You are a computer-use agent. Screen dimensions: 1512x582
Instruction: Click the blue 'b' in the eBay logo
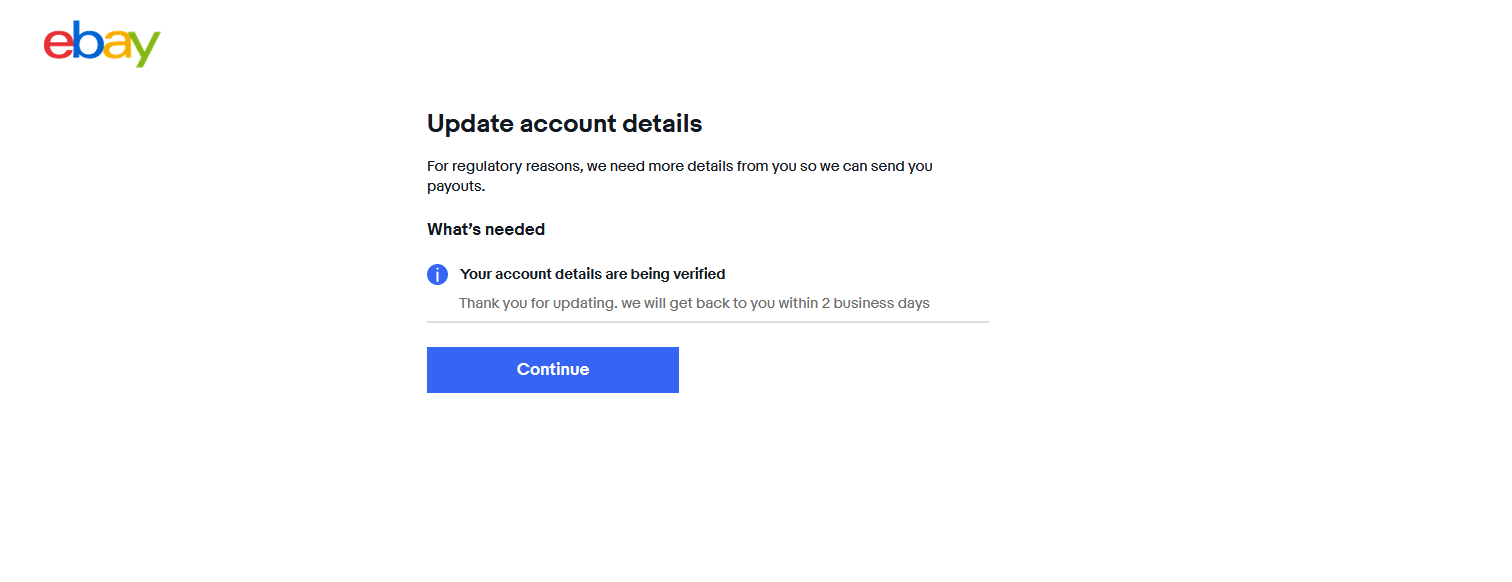[87, 42]
